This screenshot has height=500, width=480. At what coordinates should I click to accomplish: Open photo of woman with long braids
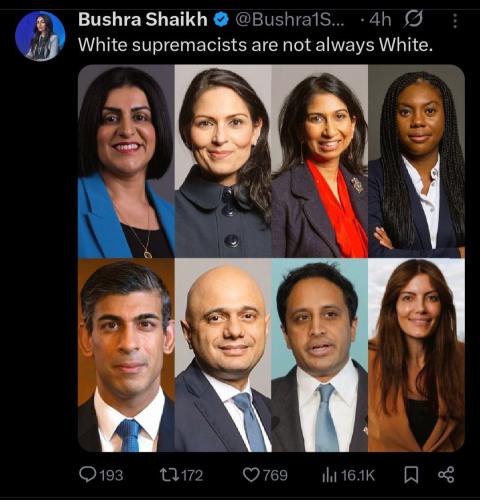[416, 161]
